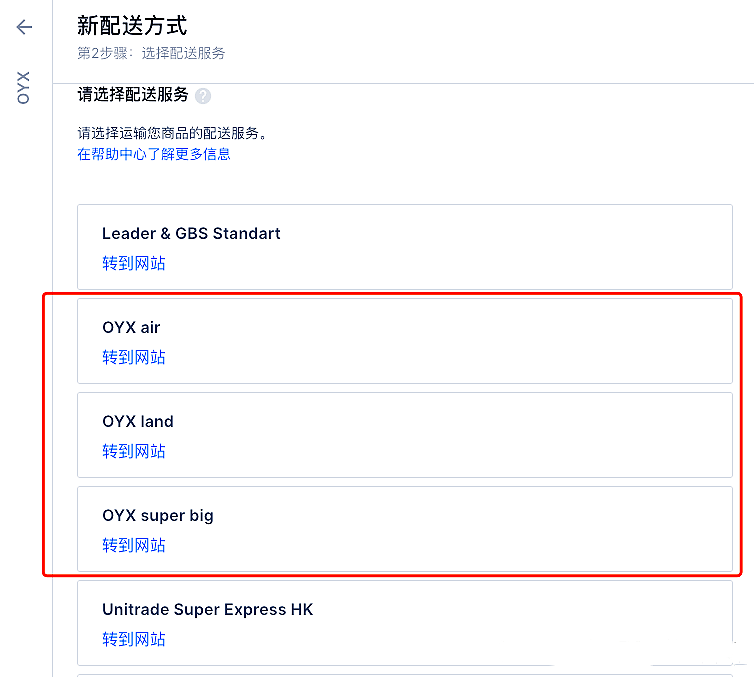Viewport: 754px width, 677px height.
Task: Select the OYX land delivery service
Action: [x=500, y=434]
